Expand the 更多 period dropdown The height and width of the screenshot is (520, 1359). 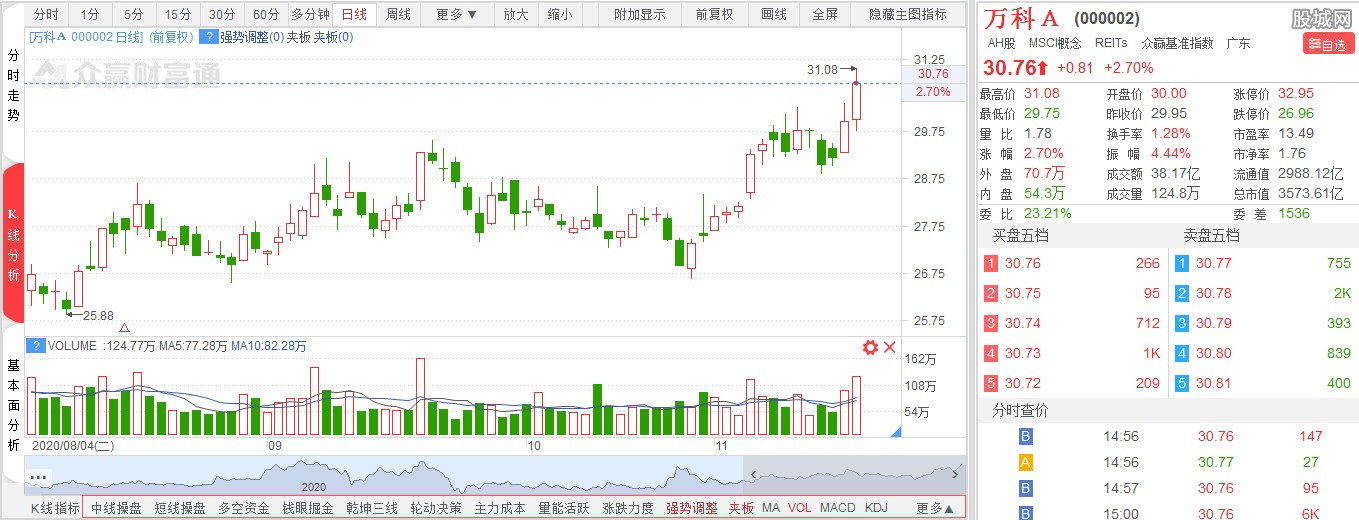[457, 14]
